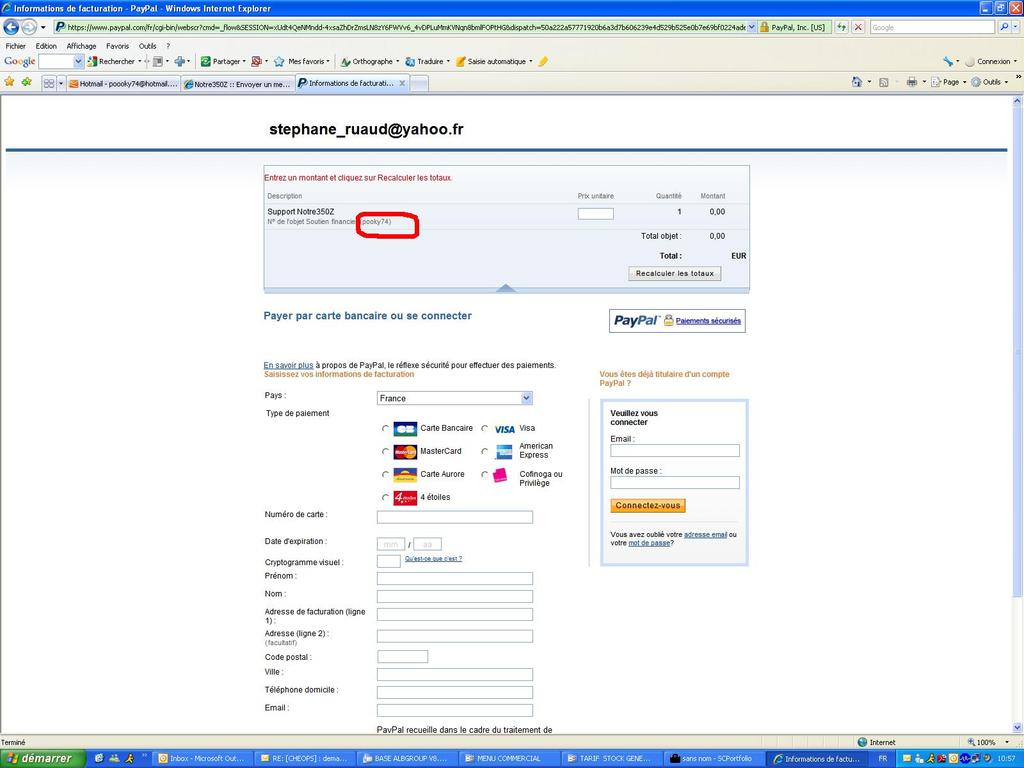Select the Carte Bancaire payment option

tap(386, 428)
